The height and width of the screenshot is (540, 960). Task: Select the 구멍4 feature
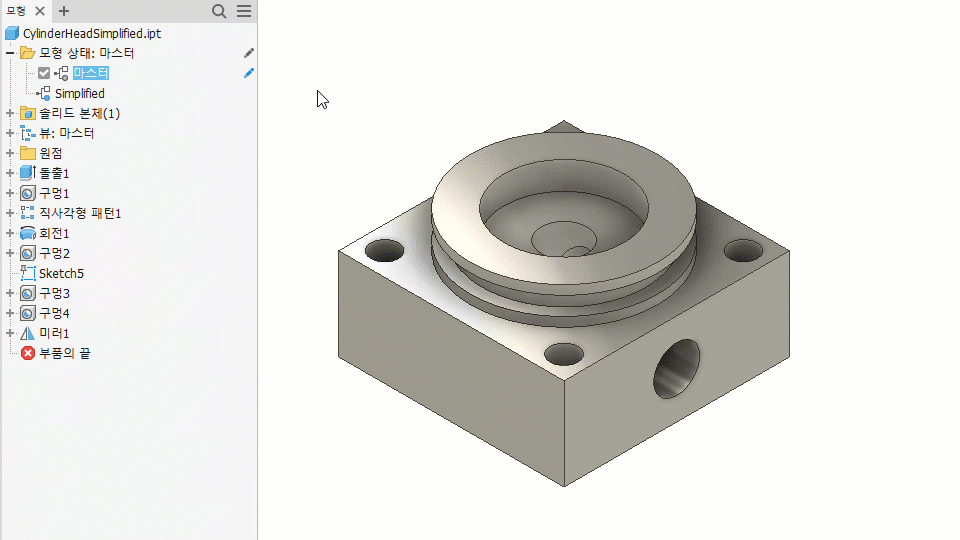[x=54, y=313]
